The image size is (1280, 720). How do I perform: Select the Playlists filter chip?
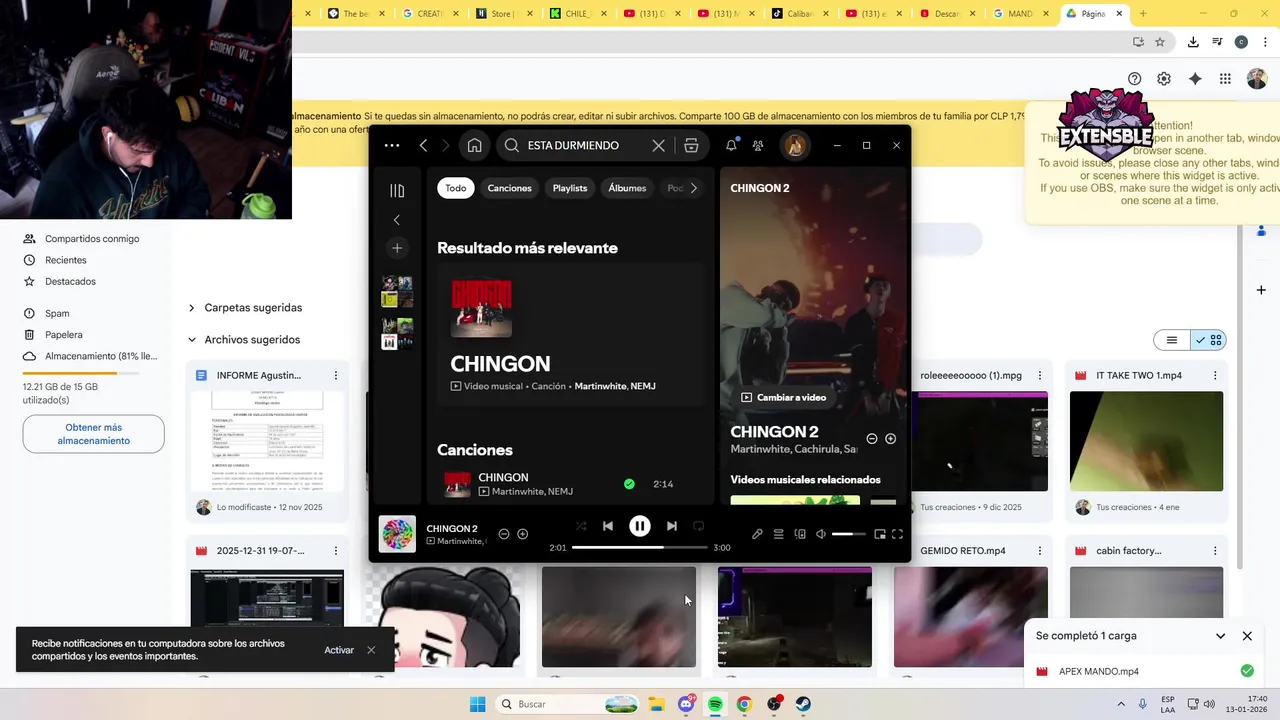570,188
